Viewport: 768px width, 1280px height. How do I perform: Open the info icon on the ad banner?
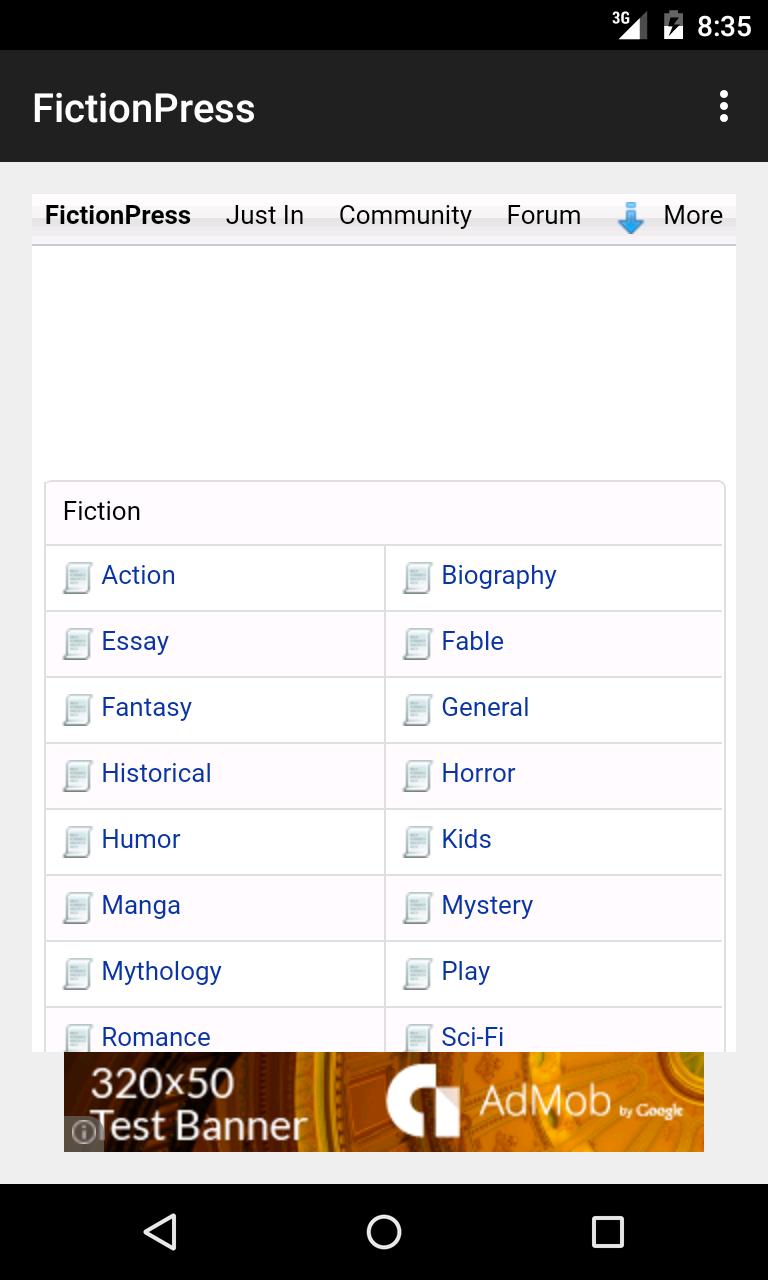click(x=84, y=1132)
